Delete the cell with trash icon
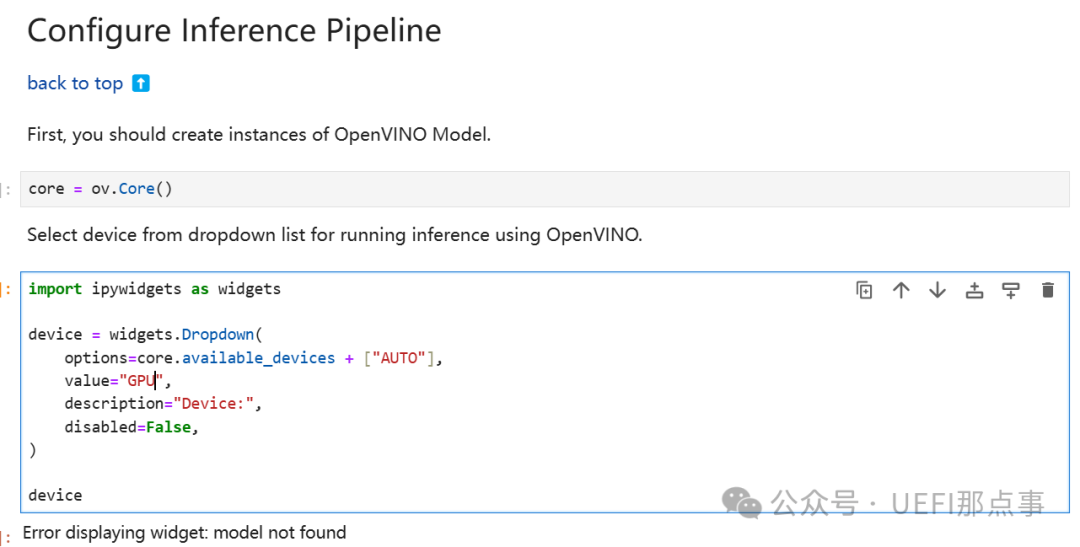The width and height of the screenshot is (1080, 547). pyautogui.click(x=1047, y=290)
